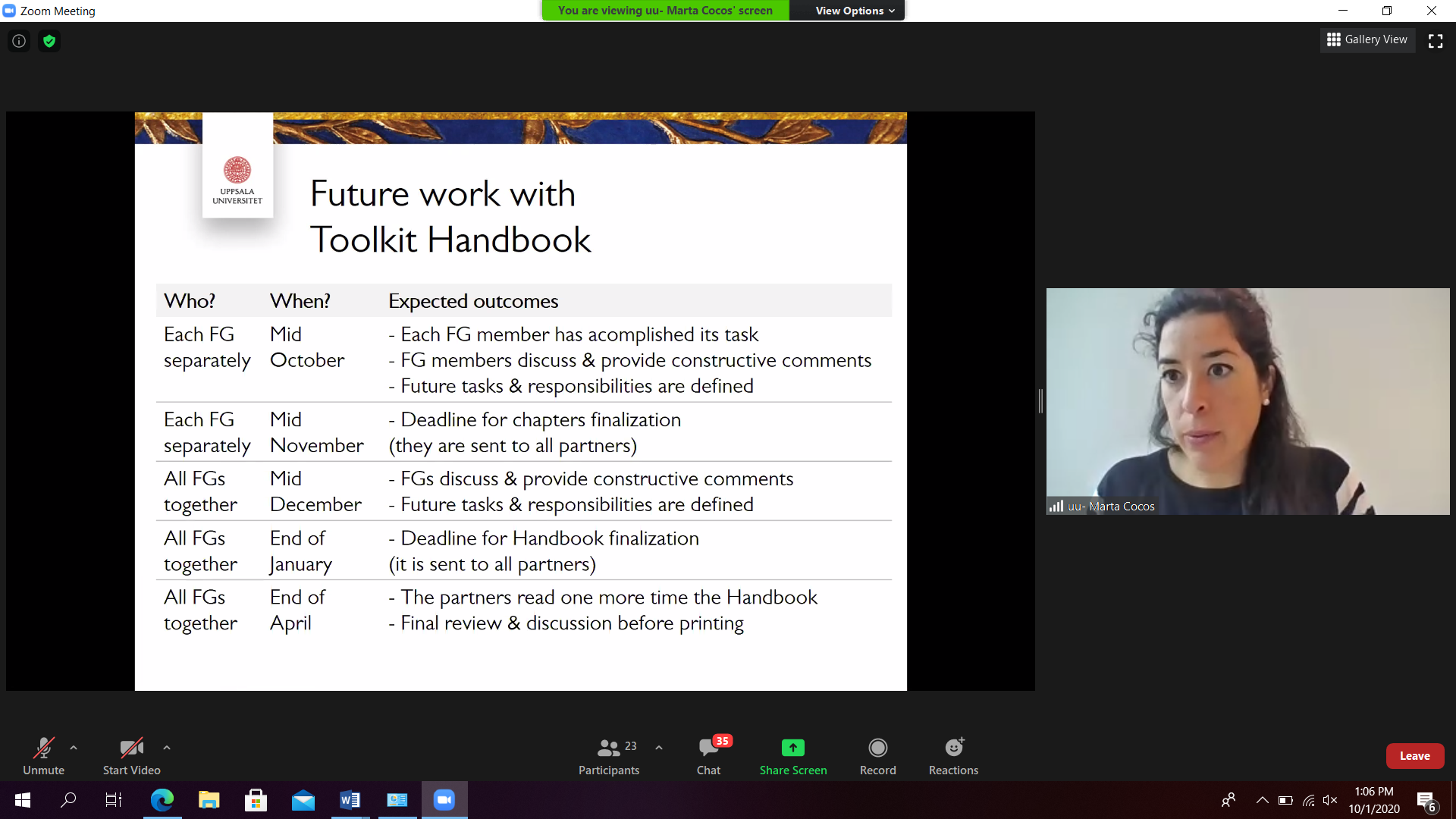Click signal strength icon on Marta Cocos
The image size is (1456, 819).
pos(1056,506)
